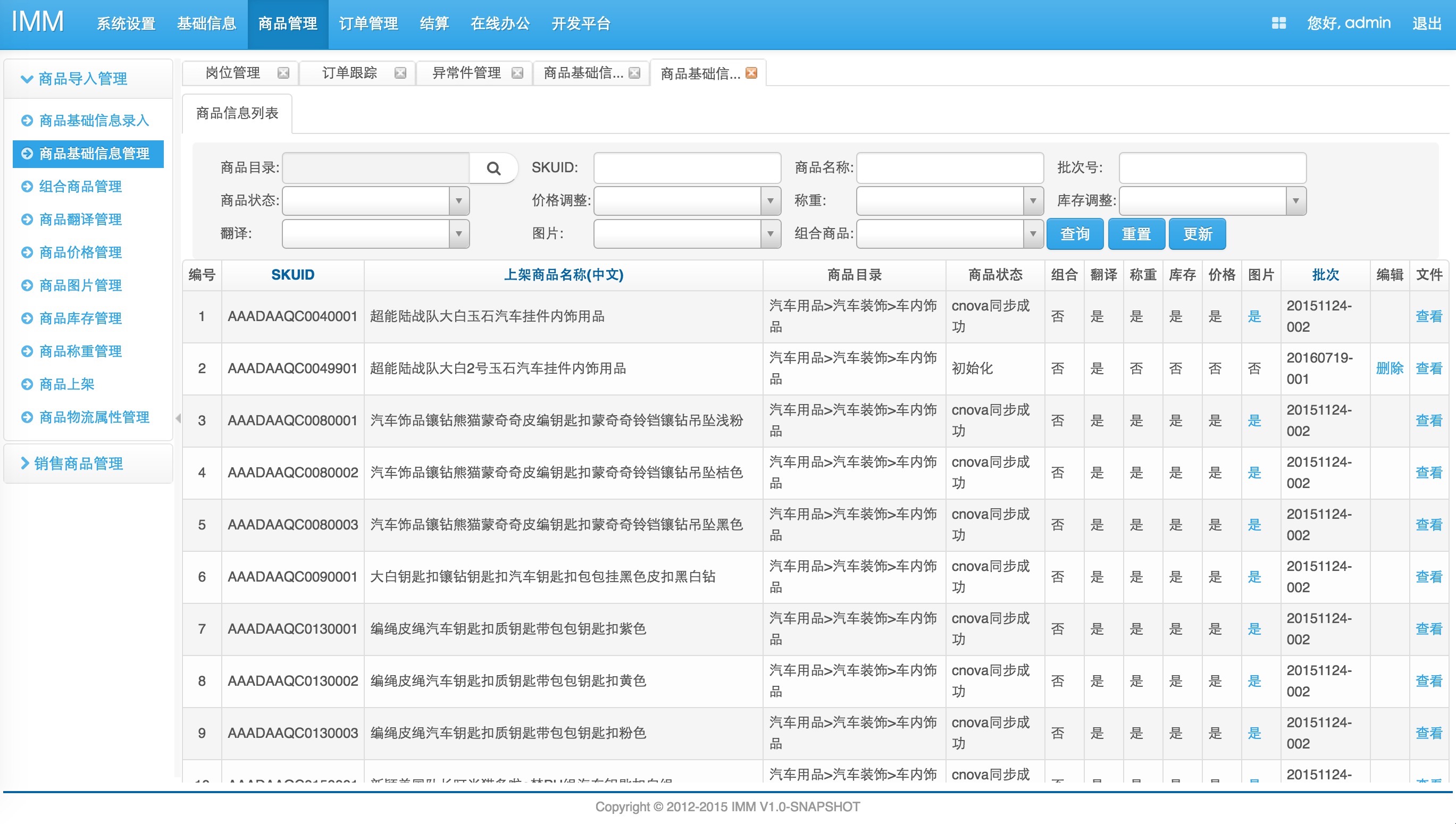Close the 异常件管理 tab with its X icon

coord(517,73)
